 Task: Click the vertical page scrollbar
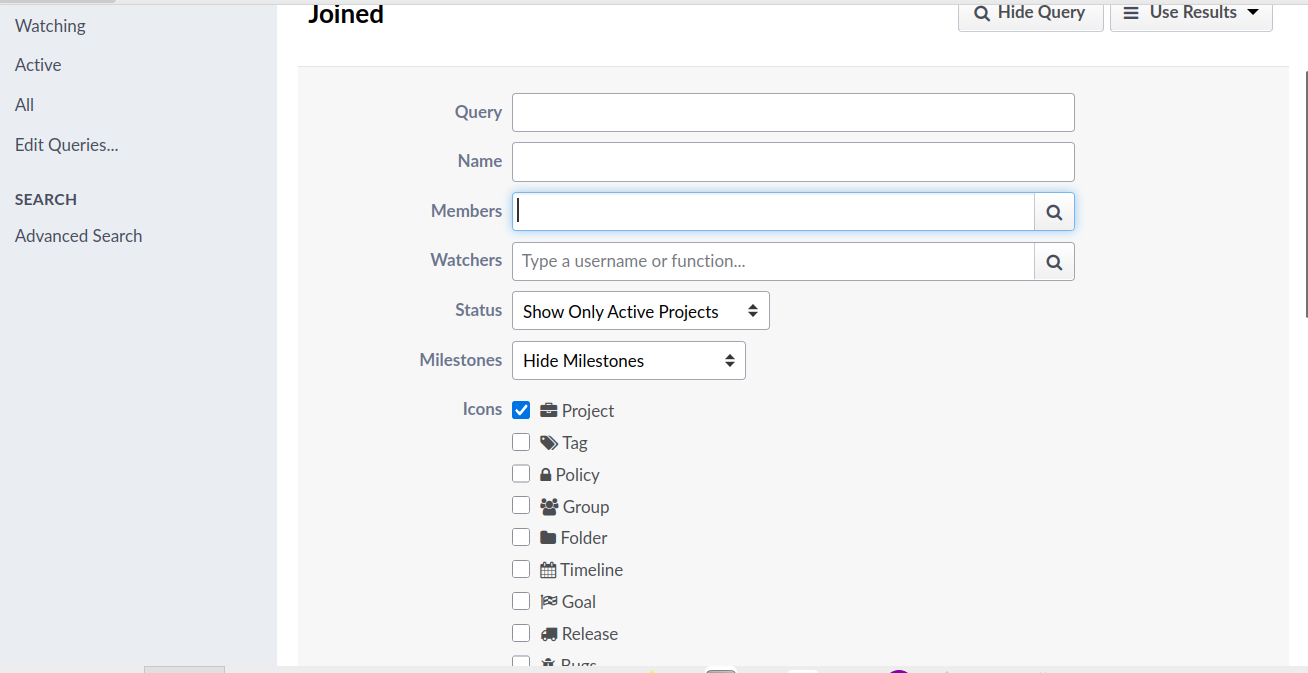coord(1303,200)
